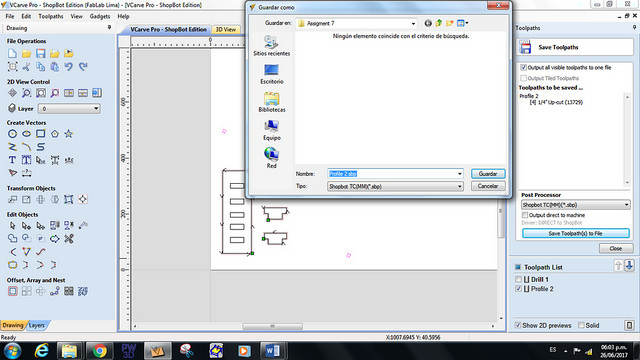The width and height of the screenshot is (640, 360).
Task: Move toolpath down with blue arrow
Action: coord(629,266)
